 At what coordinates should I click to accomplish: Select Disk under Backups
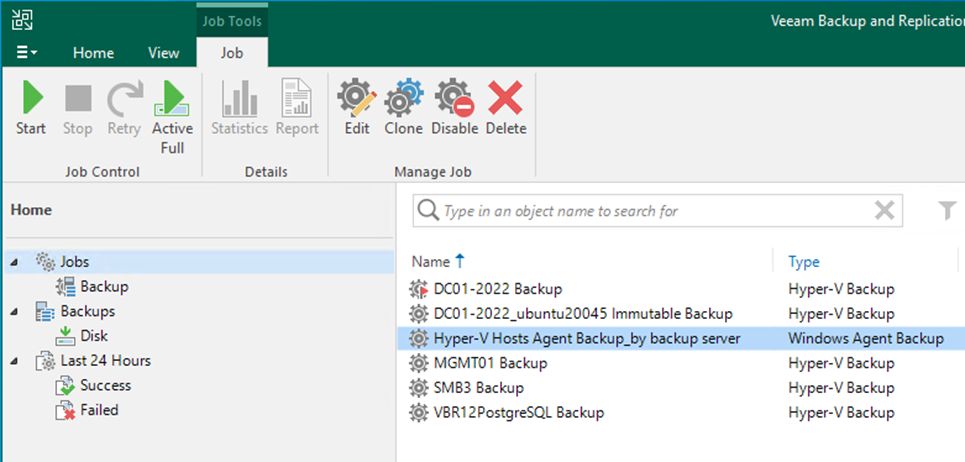(x=94, y=335)
